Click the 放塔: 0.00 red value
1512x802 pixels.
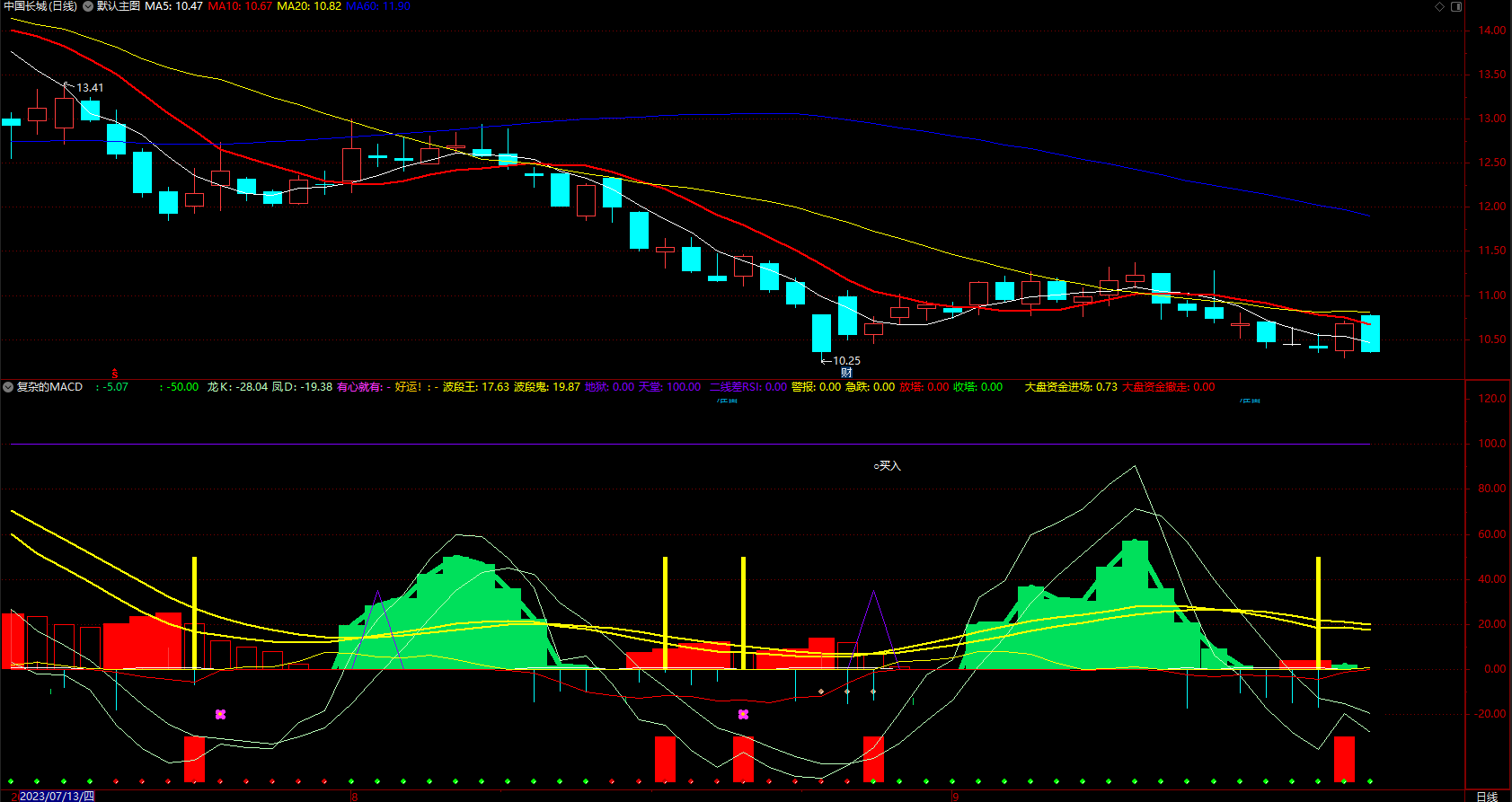pos(924,387)
